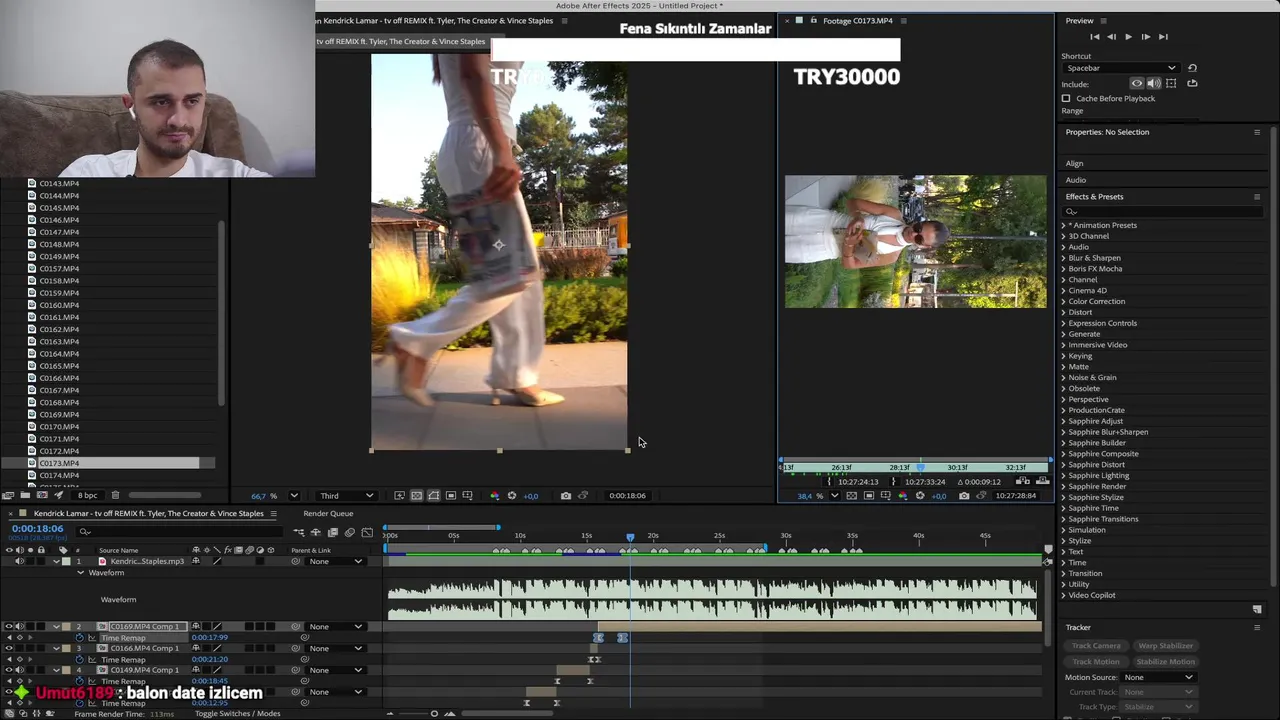Click Show Channel and Color Management icon
This screenshot has height=720, width=1280.
pos(494,496)
